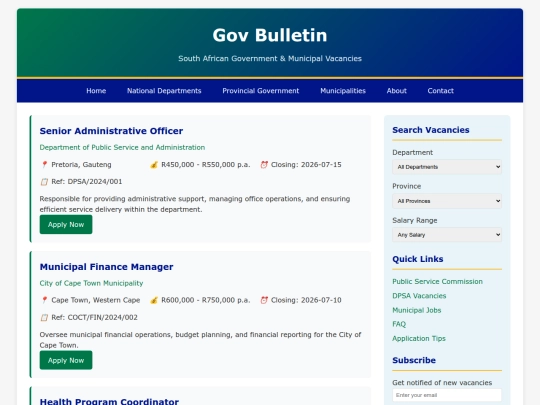Open the Department dropdown showing All Departments

447,167
